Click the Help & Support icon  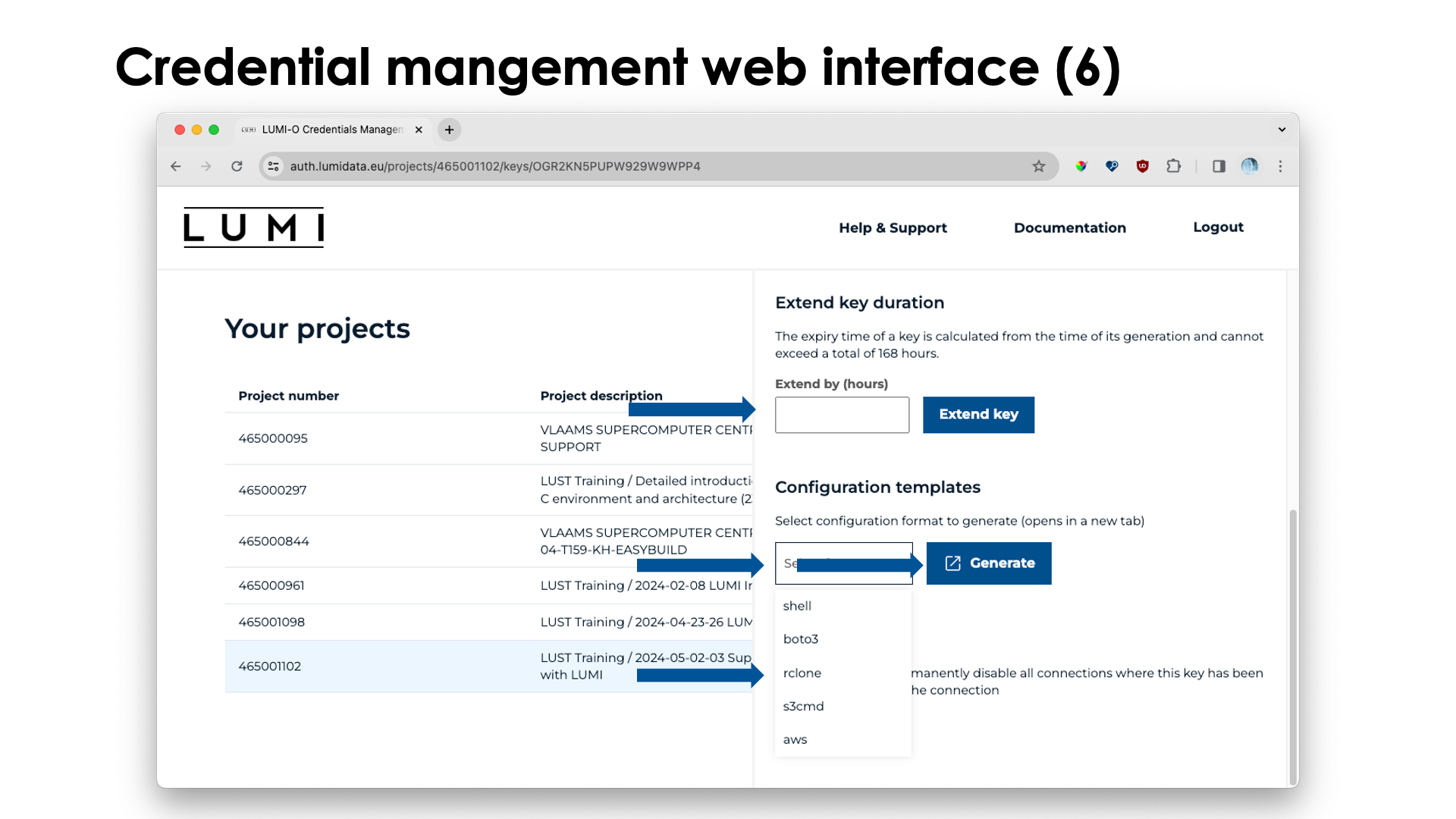[x=893, y=227]
